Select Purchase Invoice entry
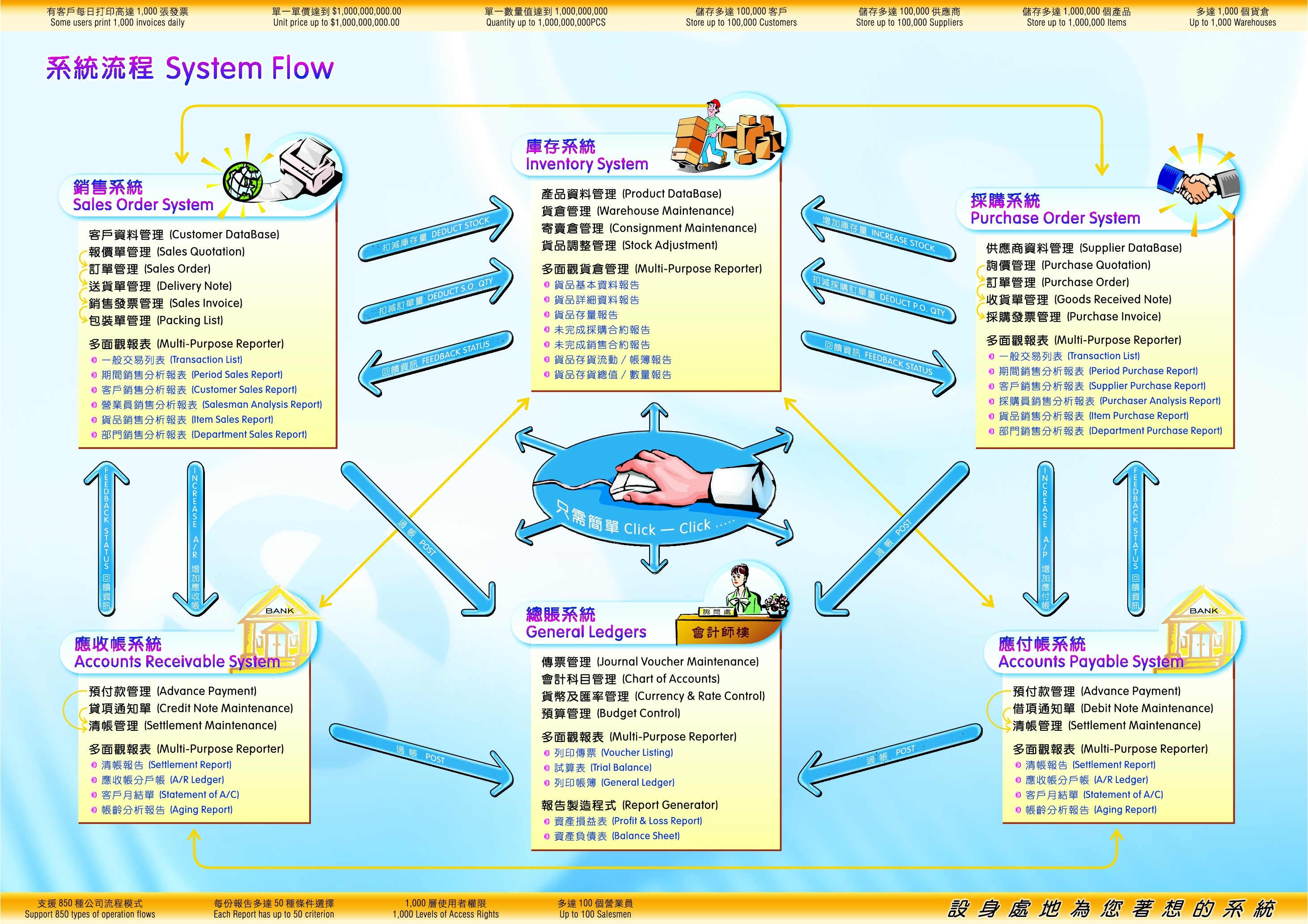1308x924 pixels. coord(1073,316)
